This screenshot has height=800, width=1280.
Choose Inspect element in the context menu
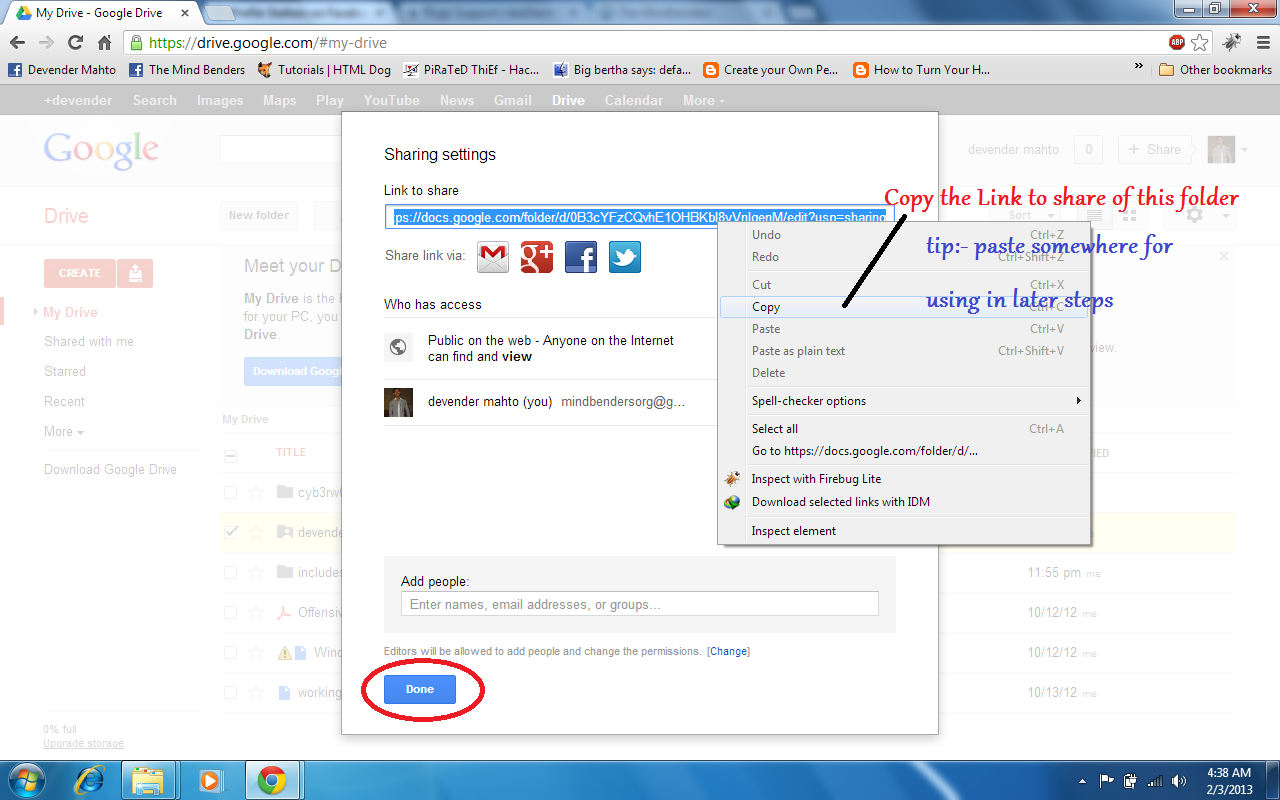pyautogui.click(x=904, y=531)
